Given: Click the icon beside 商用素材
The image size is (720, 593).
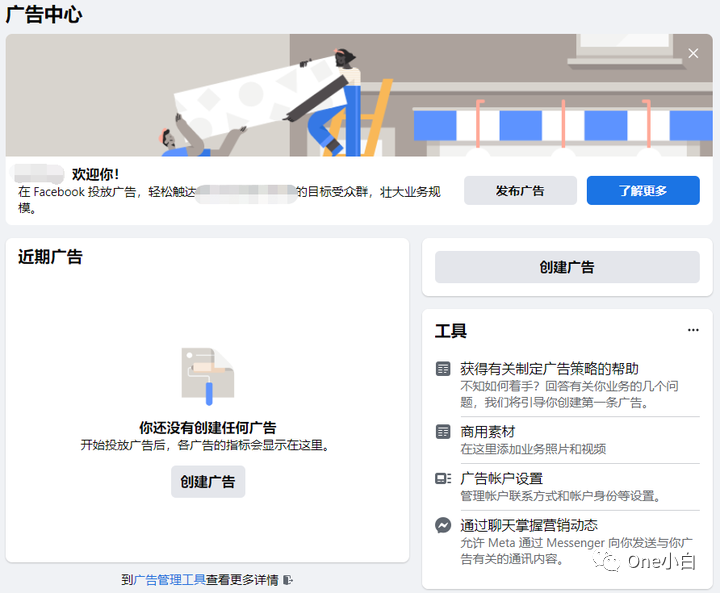Looking at the screenshot, I should (443, 432).
